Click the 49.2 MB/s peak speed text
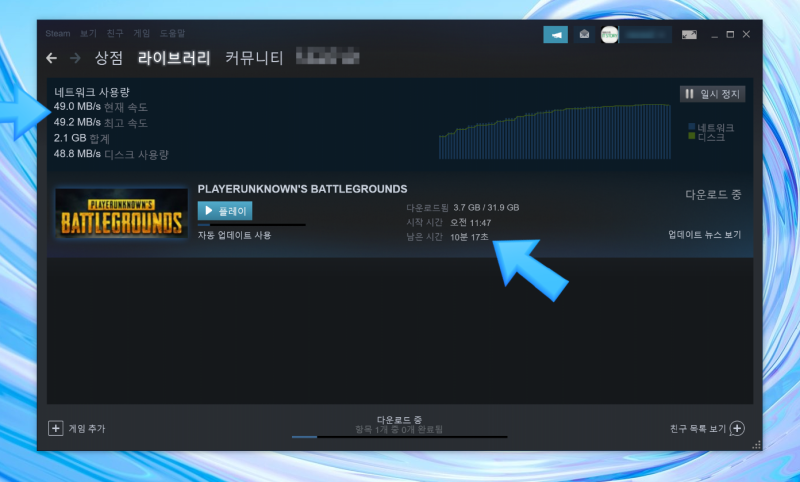 [101, 122]
